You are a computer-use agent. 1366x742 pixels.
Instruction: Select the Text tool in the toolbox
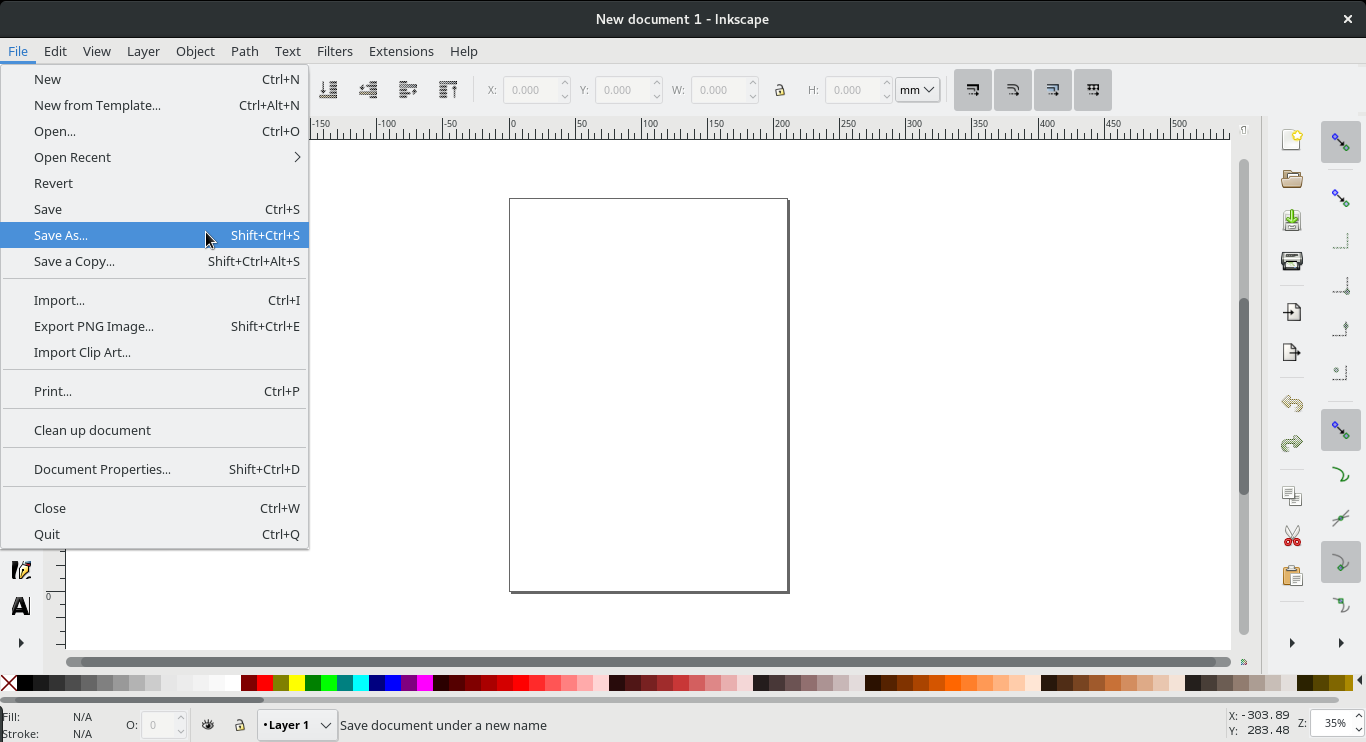[x=20, y=605]
